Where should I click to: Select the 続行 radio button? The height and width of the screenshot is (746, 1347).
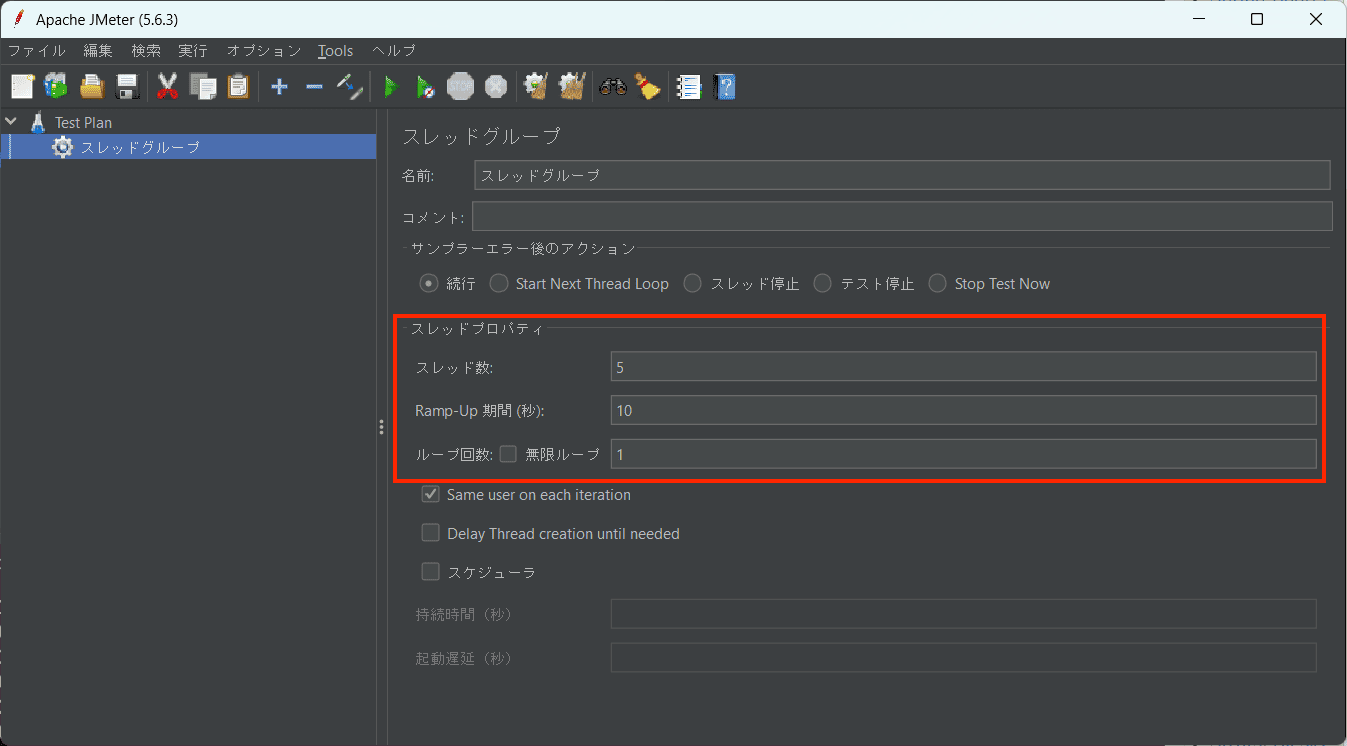tap(429, 283)
